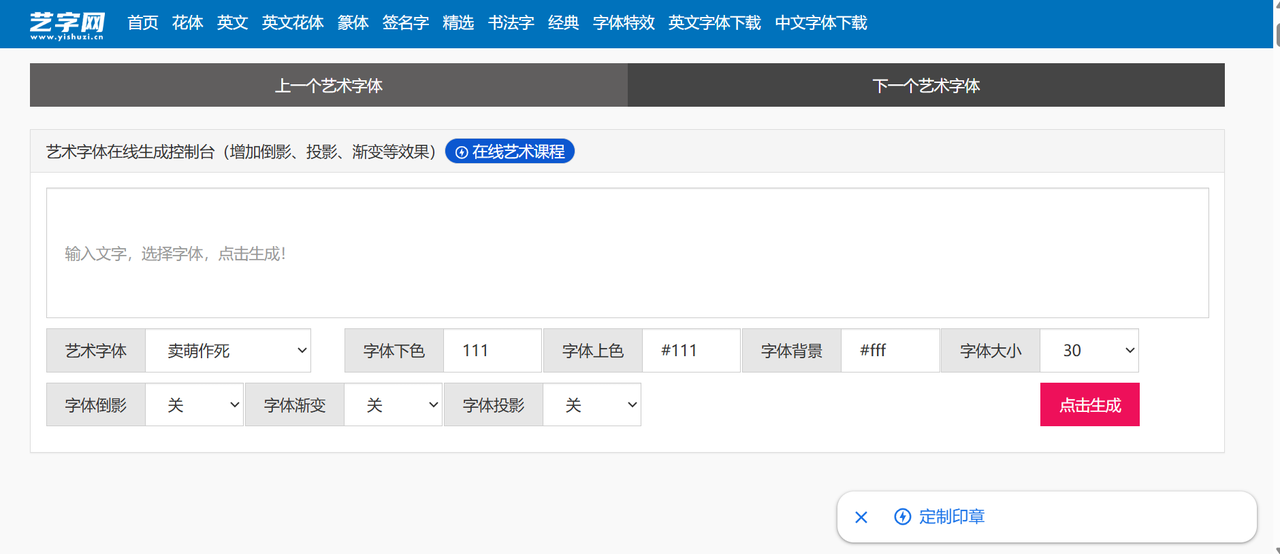Image resolution: width=1280 pixels, height=554 pixels.
Task: Expand the 字体大小 size dropdown
Action: pos(1088,351)
